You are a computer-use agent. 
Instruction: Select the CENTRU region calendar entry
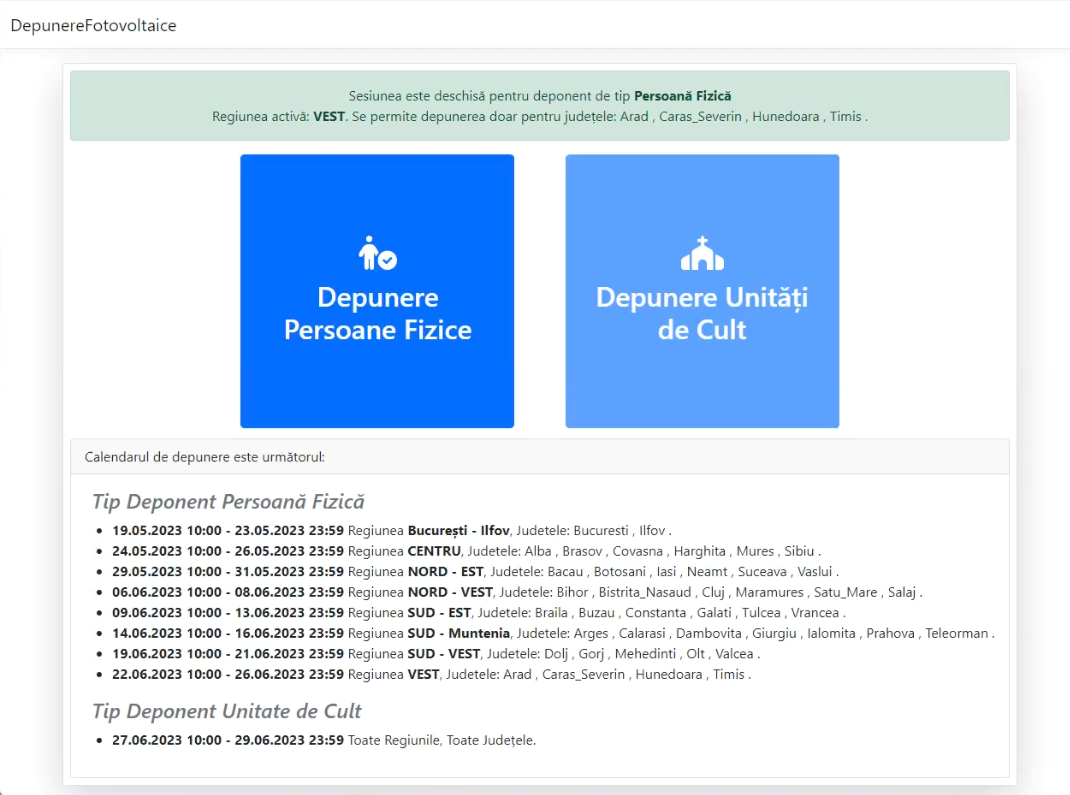(x=466, y=551)
